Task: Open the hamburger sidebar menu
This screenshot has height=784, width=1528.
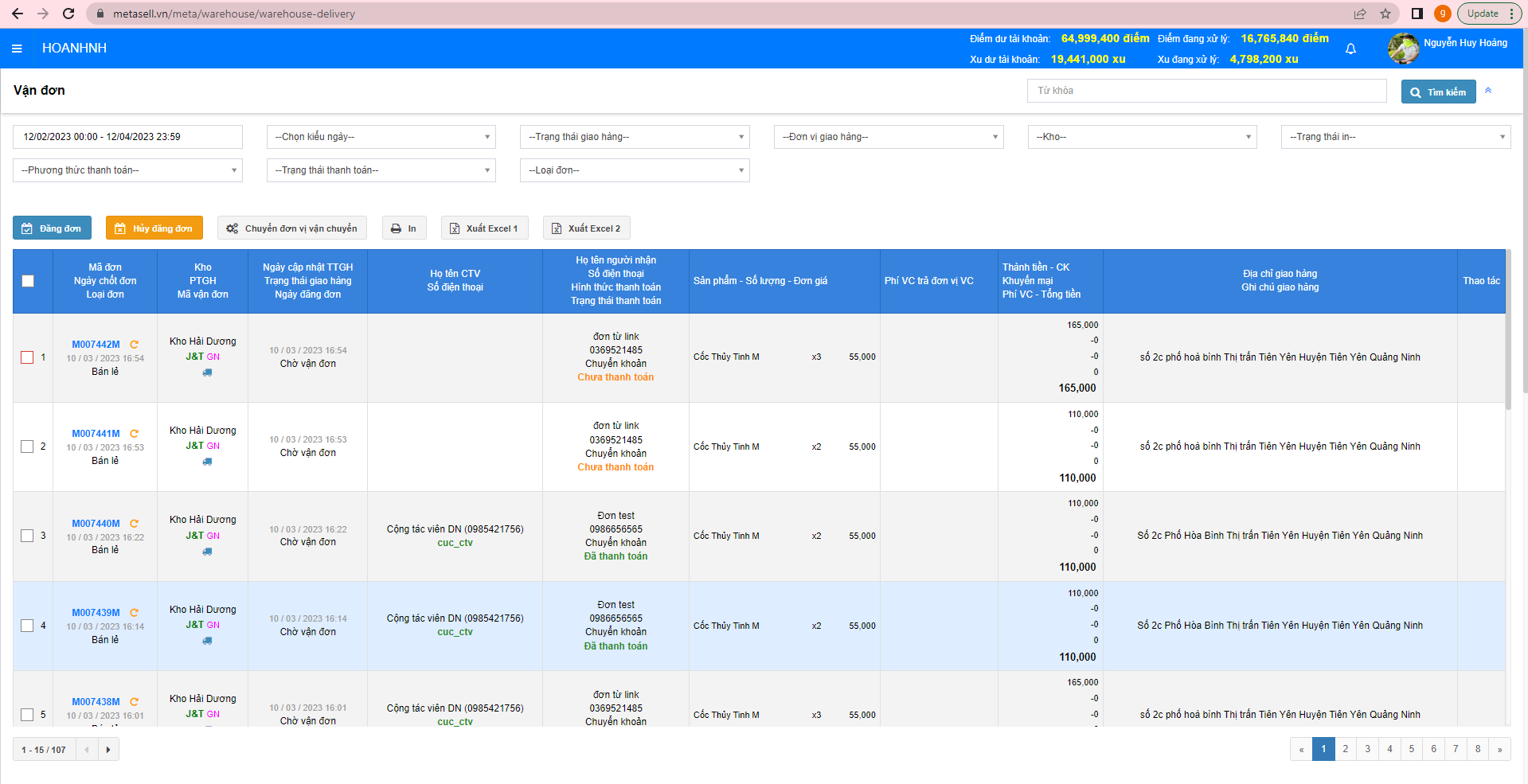Action: click(x=17, y=49)
